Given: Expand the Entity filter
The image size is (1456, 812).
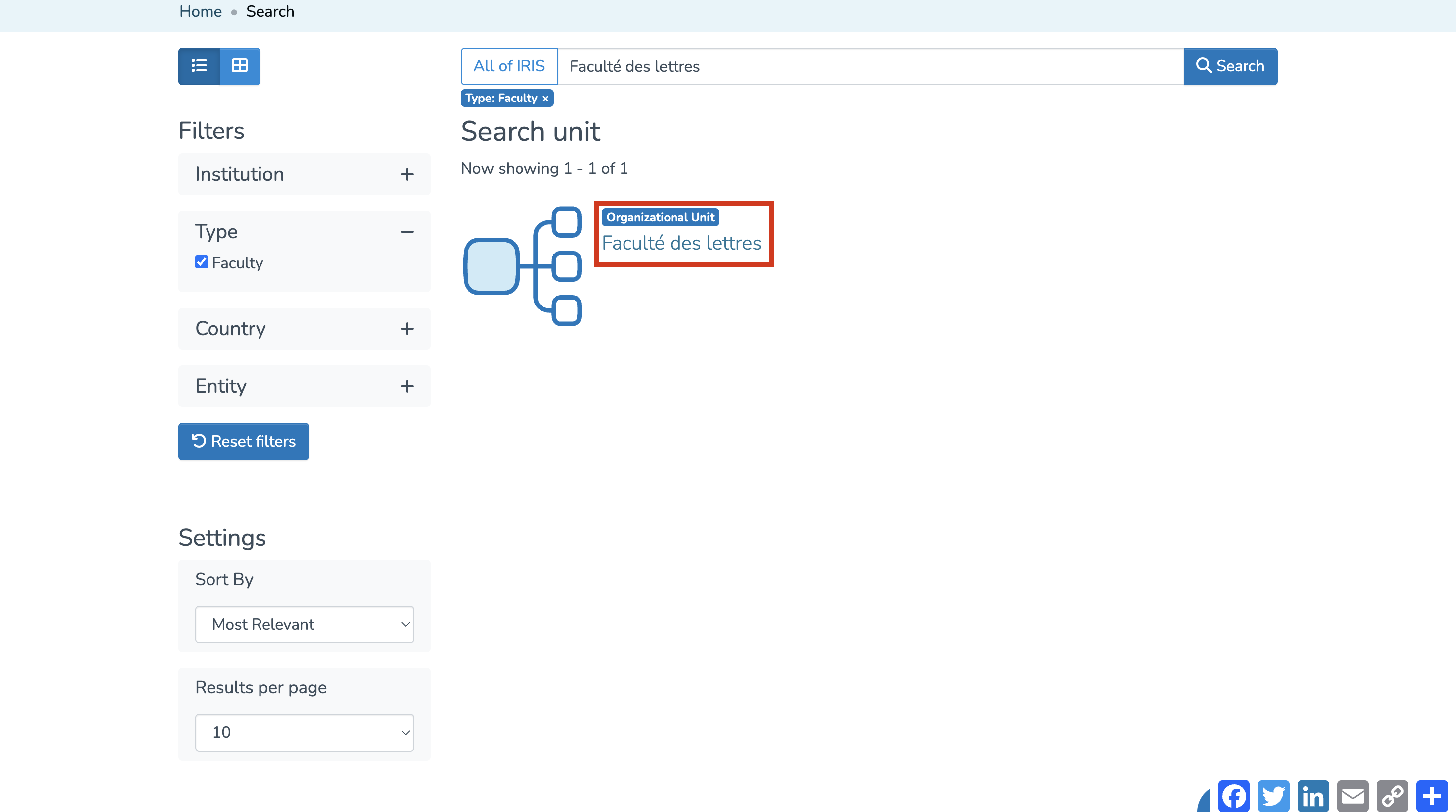Looking at the screenshot, I should [407, 387].
